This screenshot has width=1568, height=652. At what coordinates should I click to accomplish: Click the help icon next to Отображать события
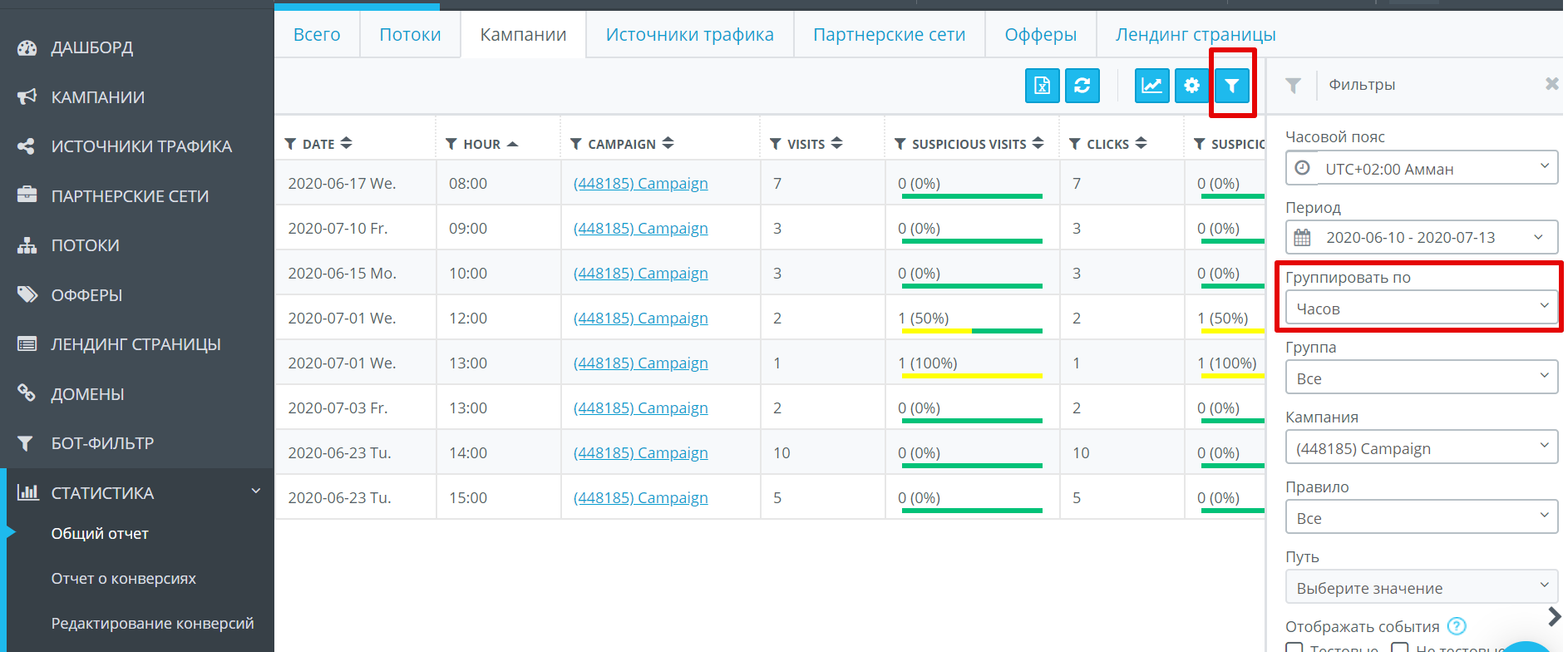pyautogui.click(x=1457, y=626)
